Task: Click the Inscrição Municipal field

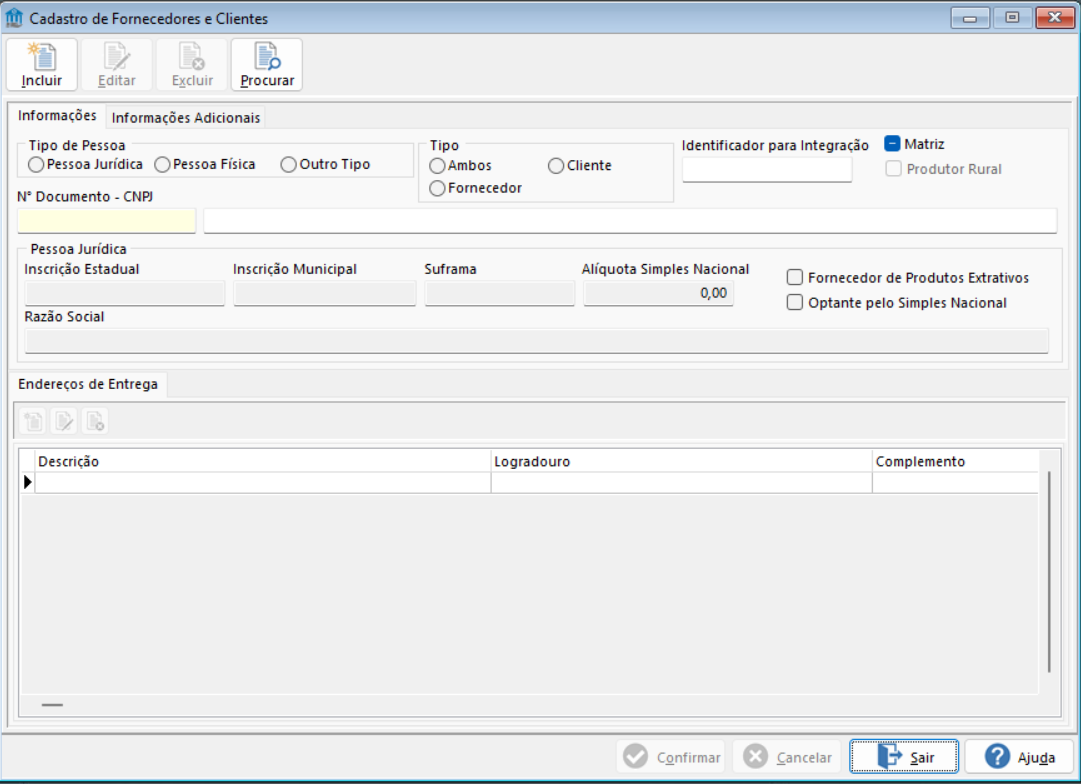Action: (x=325, y=294)
